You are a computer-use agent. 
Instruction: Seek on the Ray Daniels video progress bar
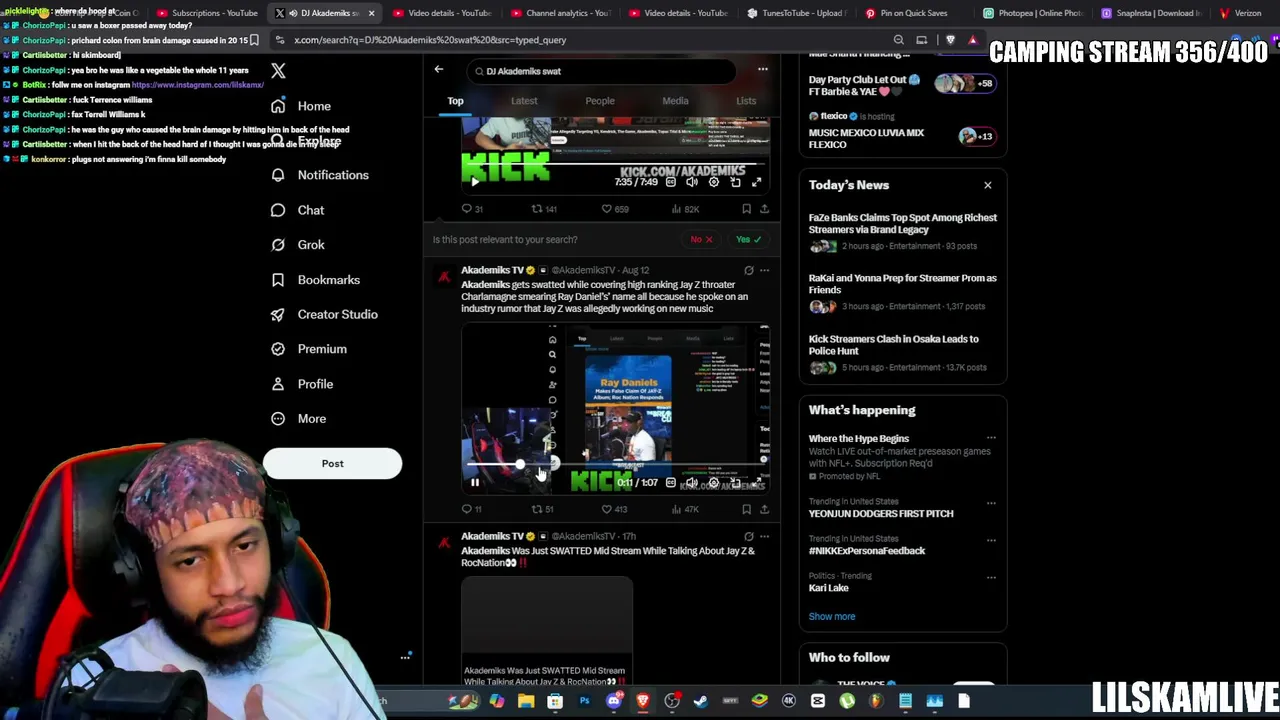pyautogui.click(x=615, y=466)
